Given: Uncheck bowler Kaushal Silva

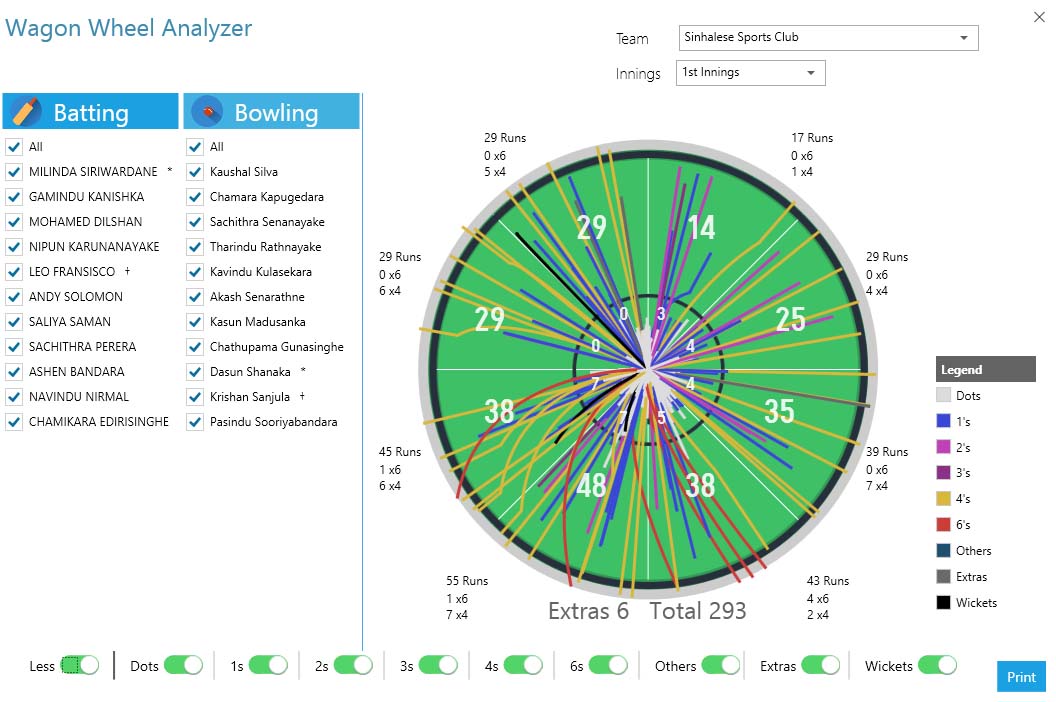Looking at the screenshot, I should click(x=195, y=172).
